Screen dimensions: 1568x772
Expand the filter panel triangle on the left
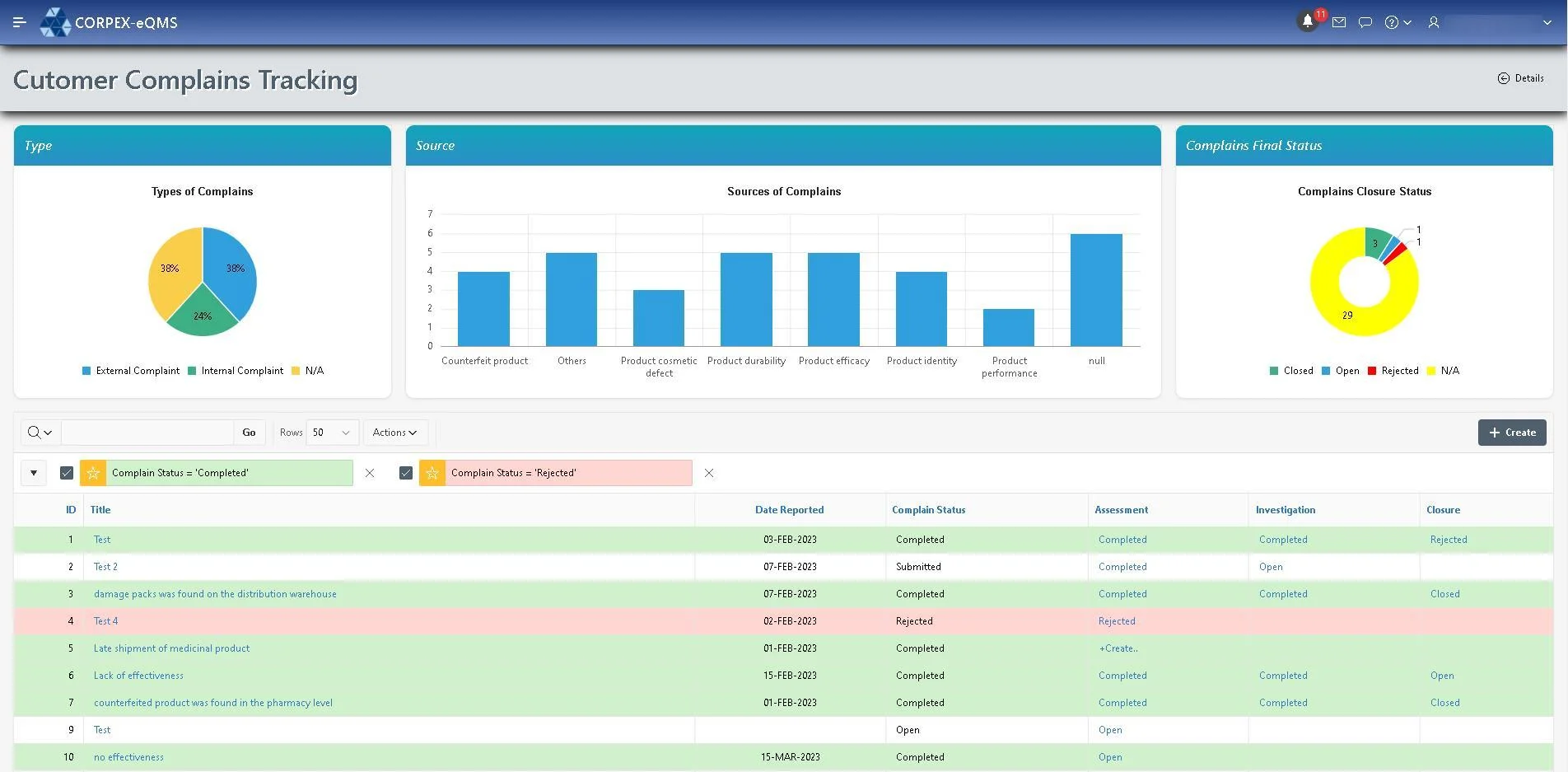[x=34, y=473]
